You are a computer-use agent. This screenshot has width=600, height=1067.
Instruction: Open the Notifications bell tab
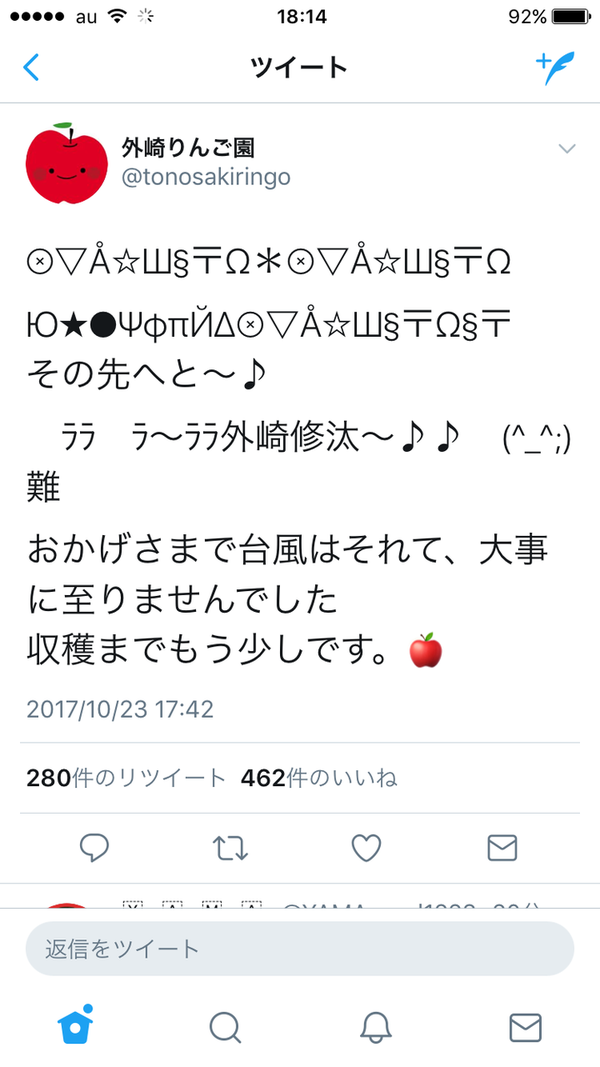(x=376, y=1028)
